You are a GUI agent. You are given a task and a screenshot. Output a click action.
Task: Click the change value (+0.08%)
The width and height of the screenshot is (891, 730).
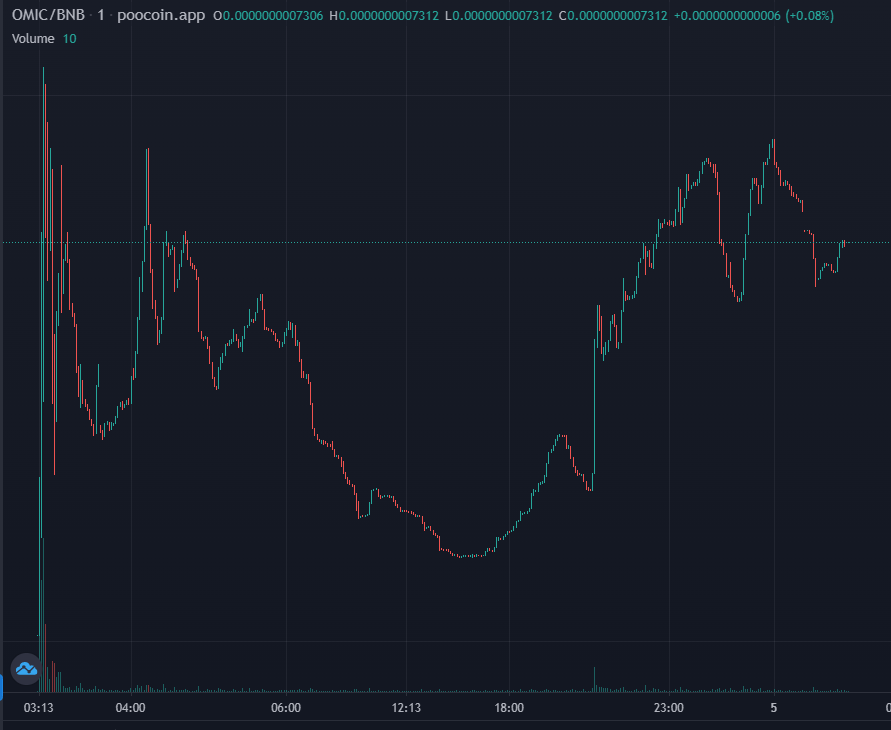[810, 16]
